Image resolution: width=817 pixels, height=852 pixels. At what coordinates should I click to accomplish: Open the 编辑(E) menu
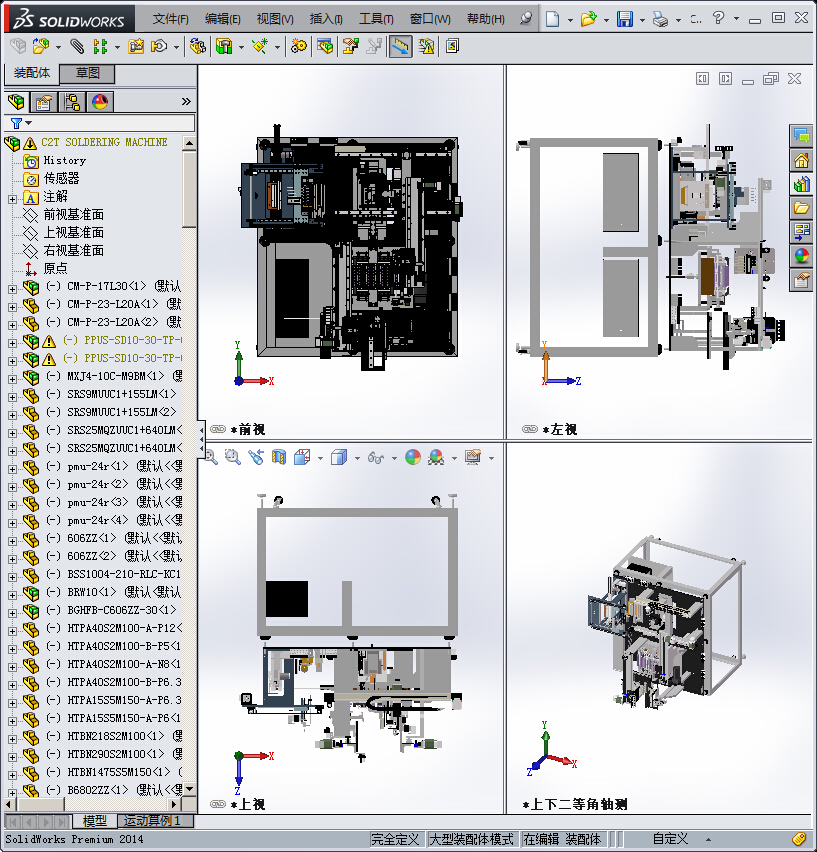[223, 19]
